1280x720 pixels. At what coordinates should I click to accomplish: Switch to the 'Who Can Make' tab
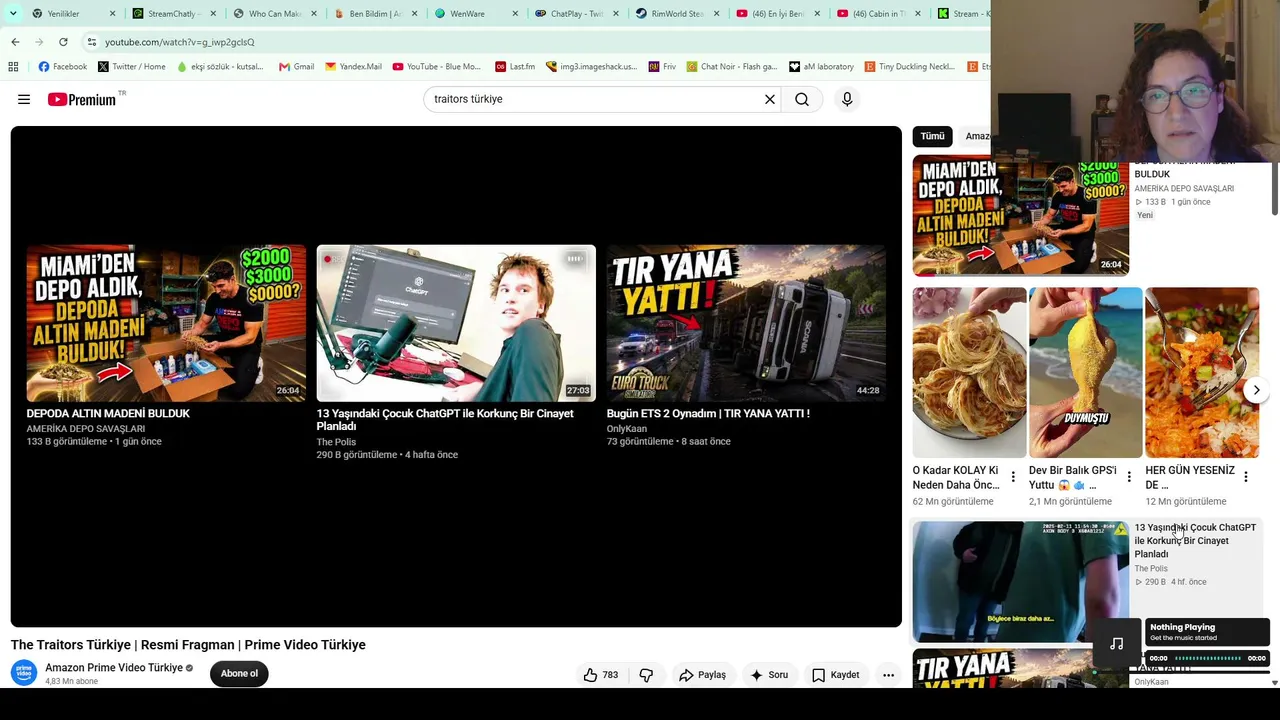(274, 14)
